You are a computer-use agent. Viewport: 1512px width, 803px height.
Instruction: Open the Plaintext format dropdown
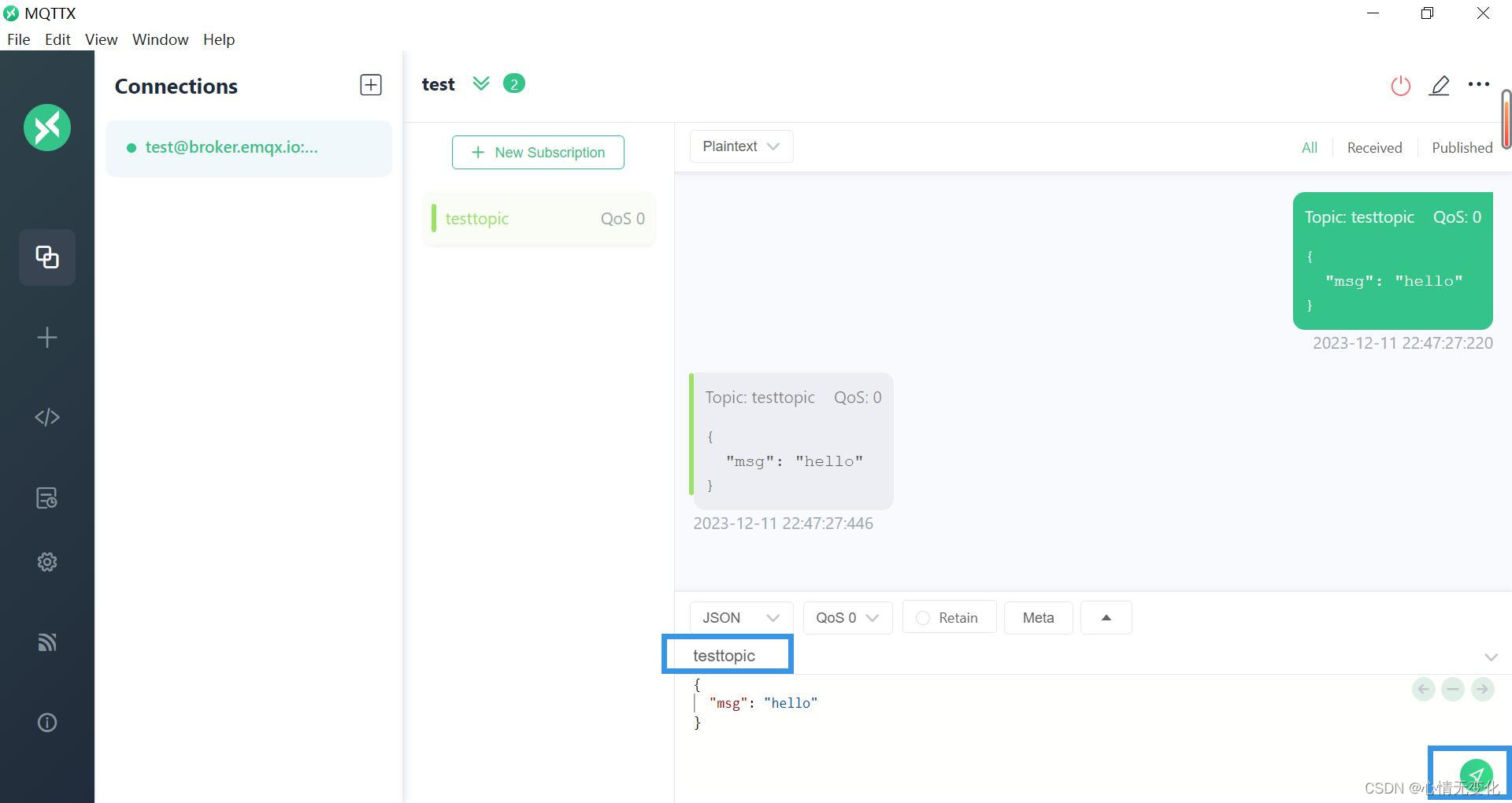(x=741, y=146)
